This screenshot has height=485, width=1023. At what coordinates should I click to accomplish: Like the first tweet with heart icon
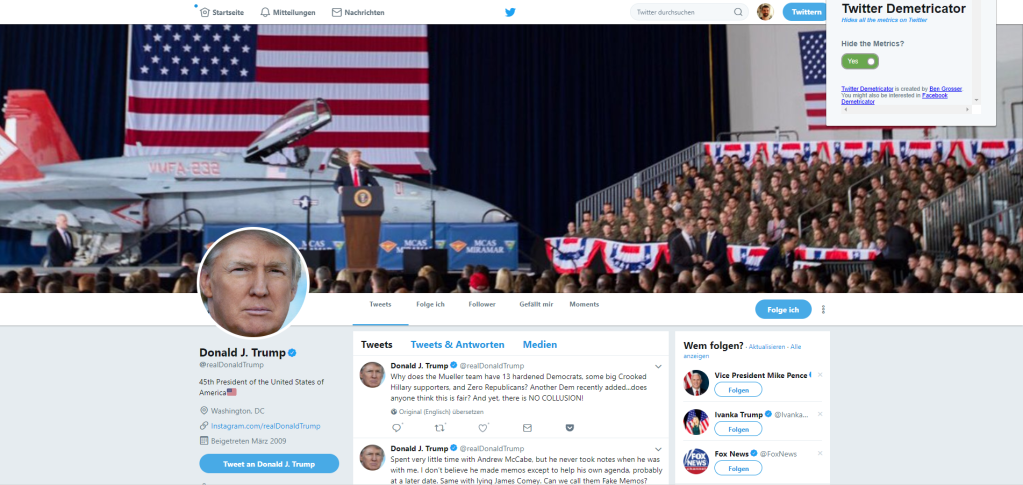[483, 428]
